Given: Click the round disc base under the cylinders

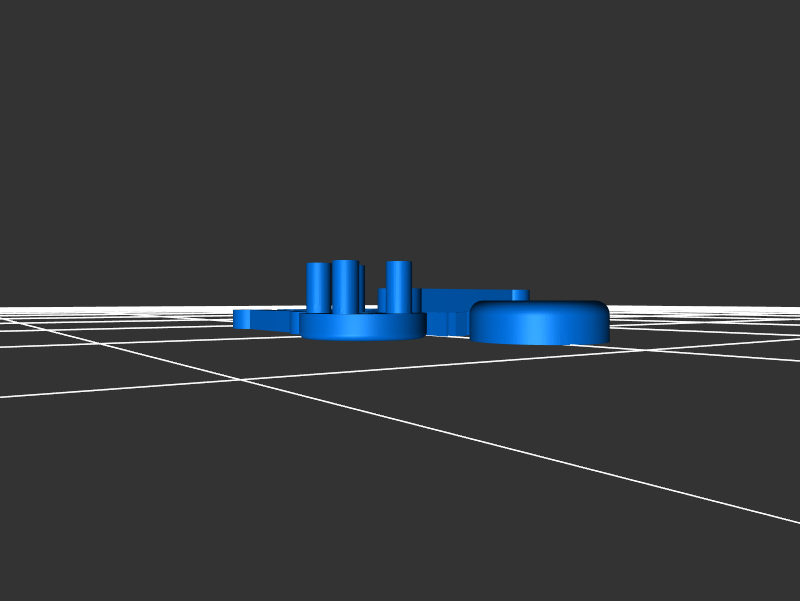Looking at the screenshot, I should click(362, 326).
